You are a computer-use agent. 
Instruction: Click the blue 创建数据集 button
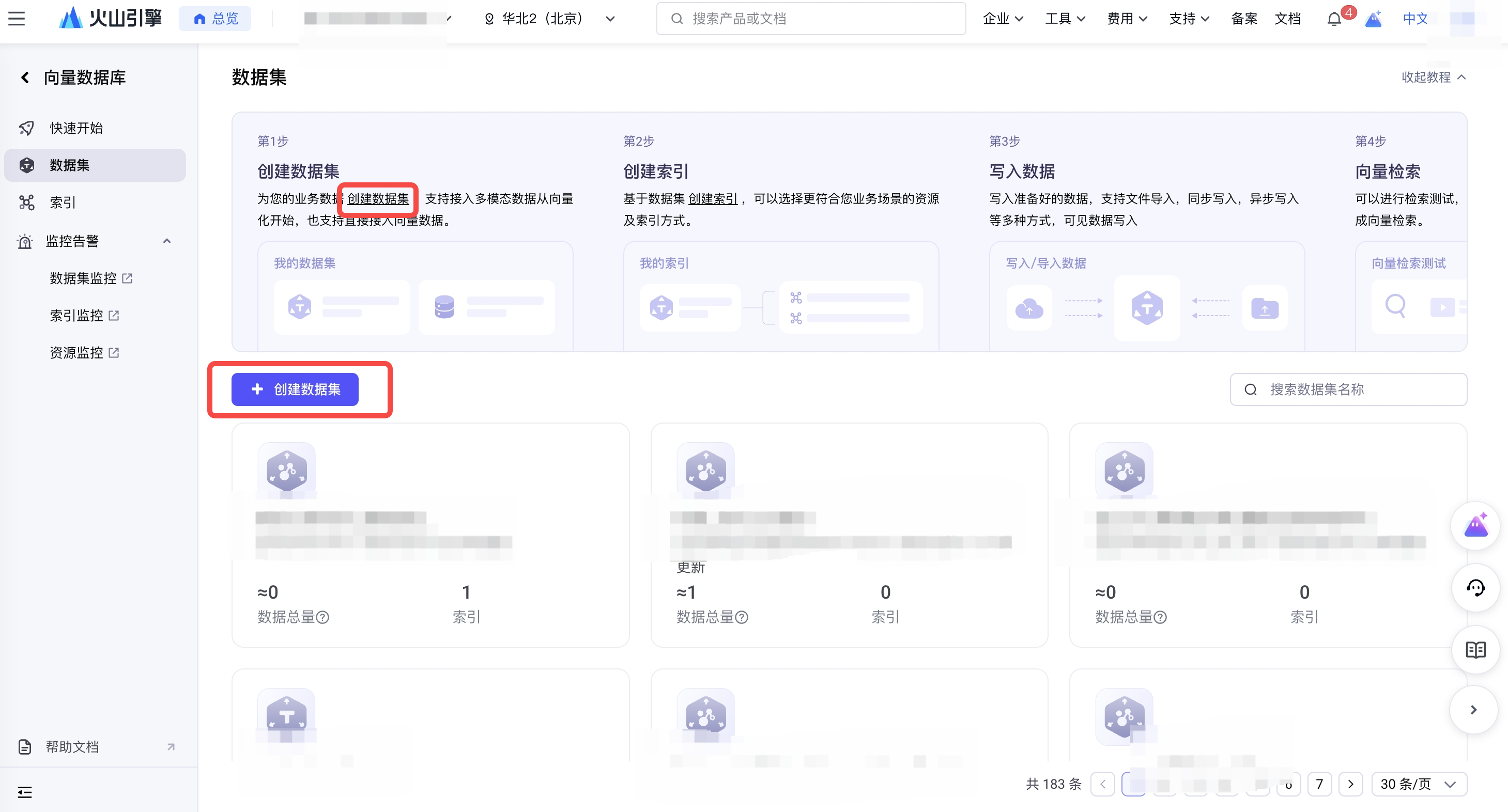point(295,389)
